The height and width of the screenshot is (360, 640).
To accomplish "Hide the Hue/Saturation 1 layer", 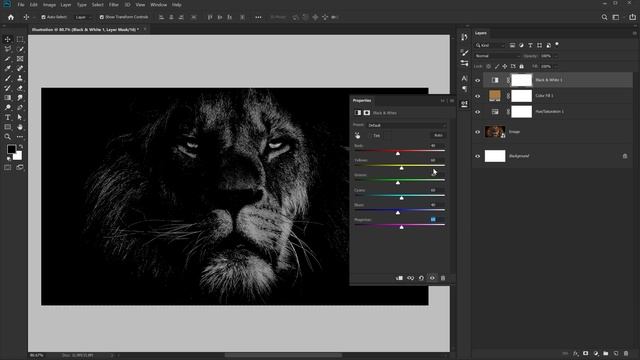I will (x=478, y=112).
